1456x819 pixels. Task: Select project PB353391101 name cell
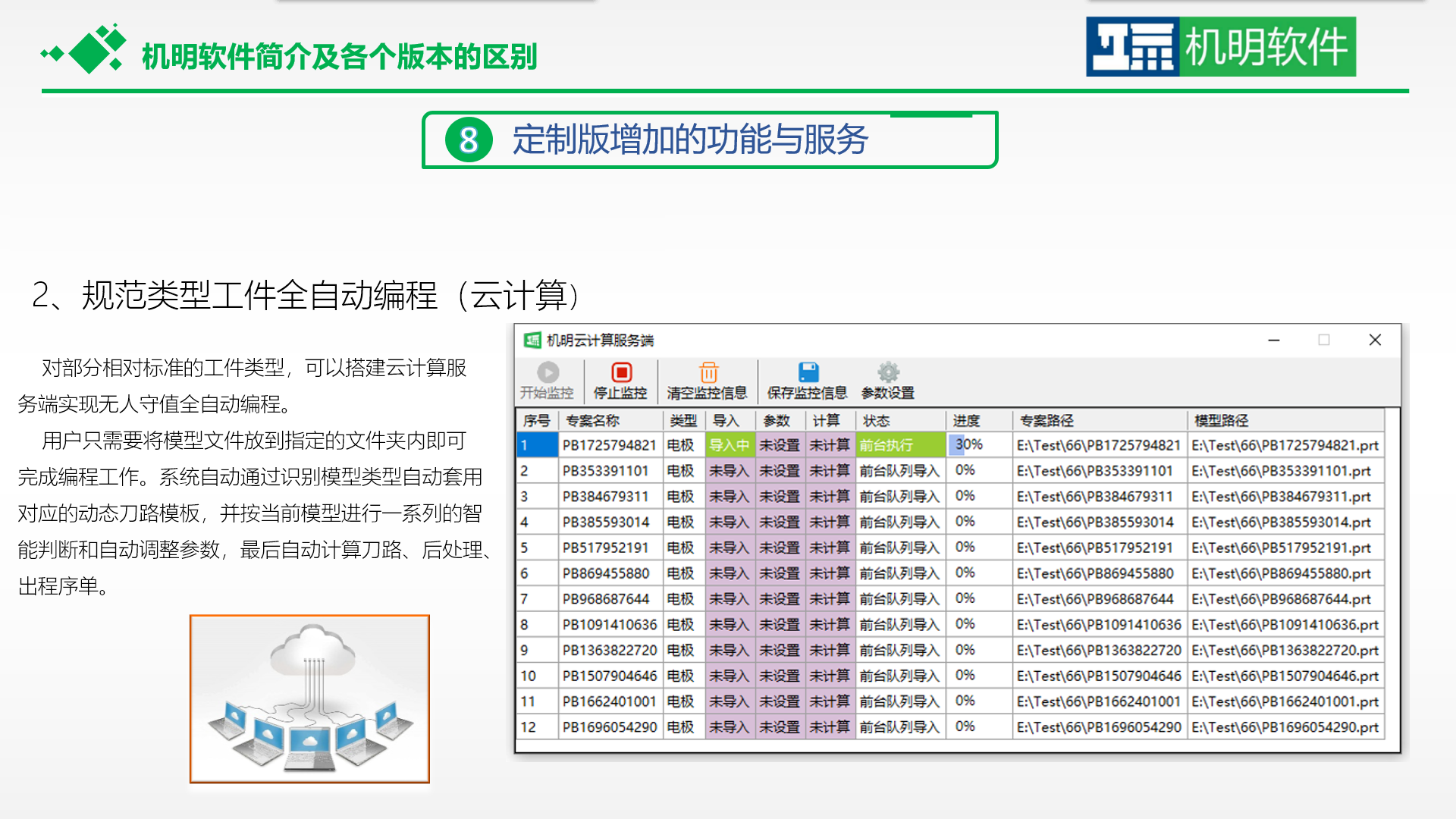click(x=610, y=471)
